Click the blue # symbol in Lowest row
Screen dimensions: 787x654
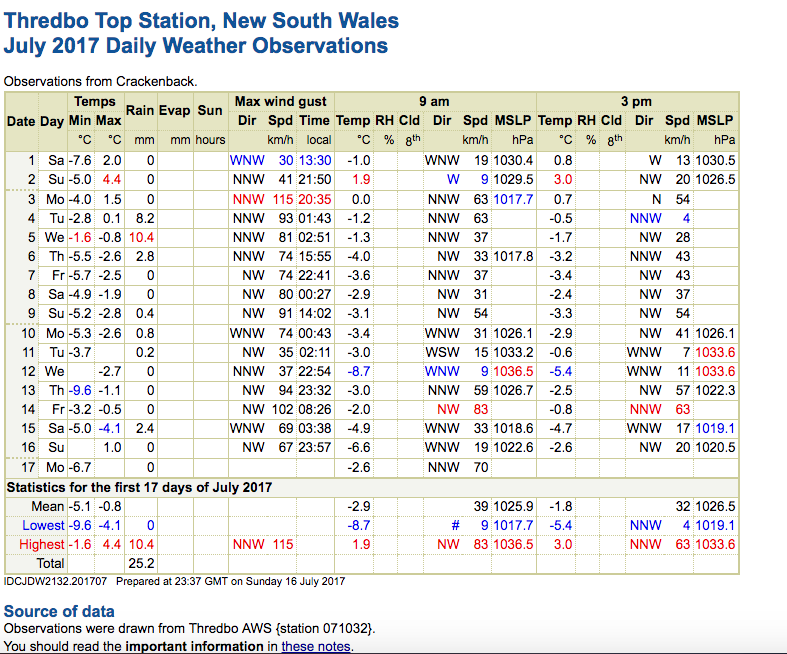[455, 525]
